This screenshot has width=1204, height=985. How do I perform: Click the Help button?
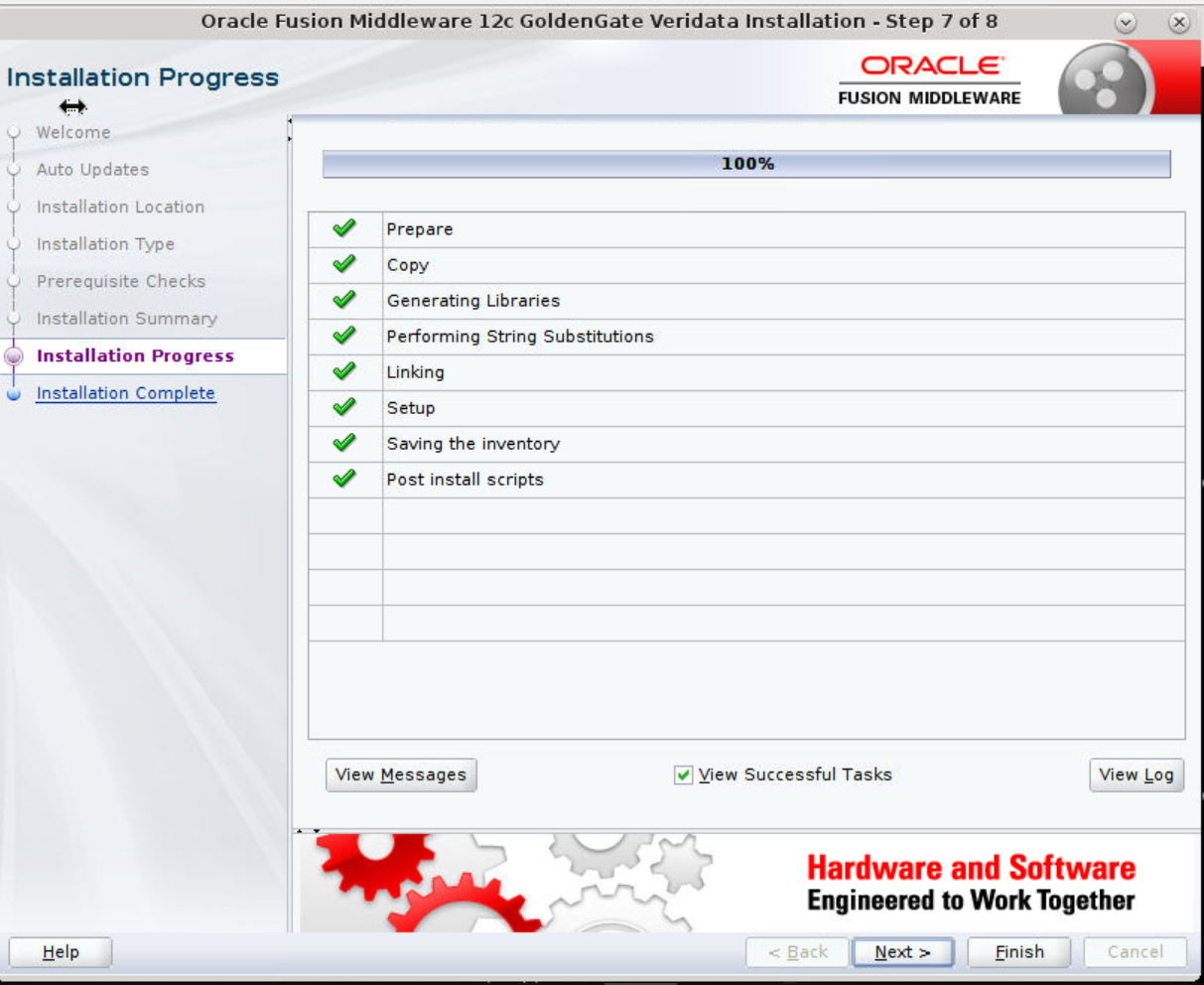61,952
